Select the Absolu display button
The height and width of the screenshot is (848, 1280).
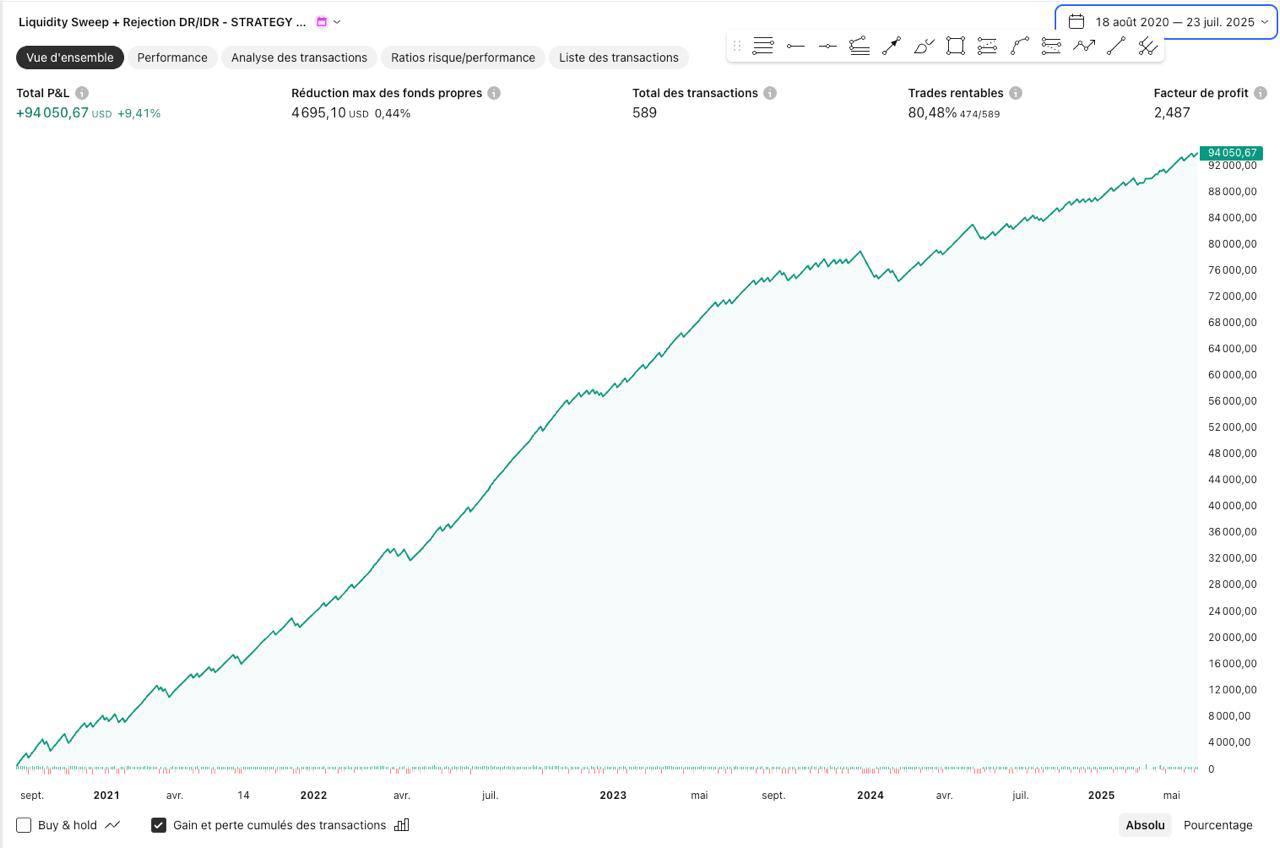click(1145, 825)
